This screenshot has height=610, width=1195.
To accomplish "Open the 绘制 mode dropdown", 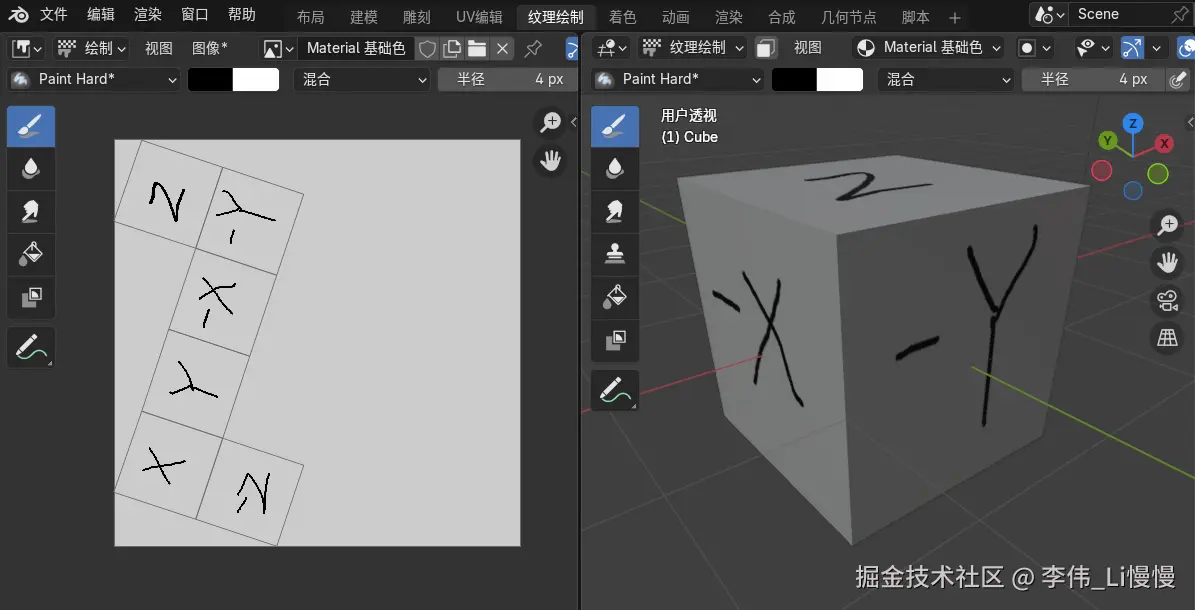I will [x=92, y=49].
